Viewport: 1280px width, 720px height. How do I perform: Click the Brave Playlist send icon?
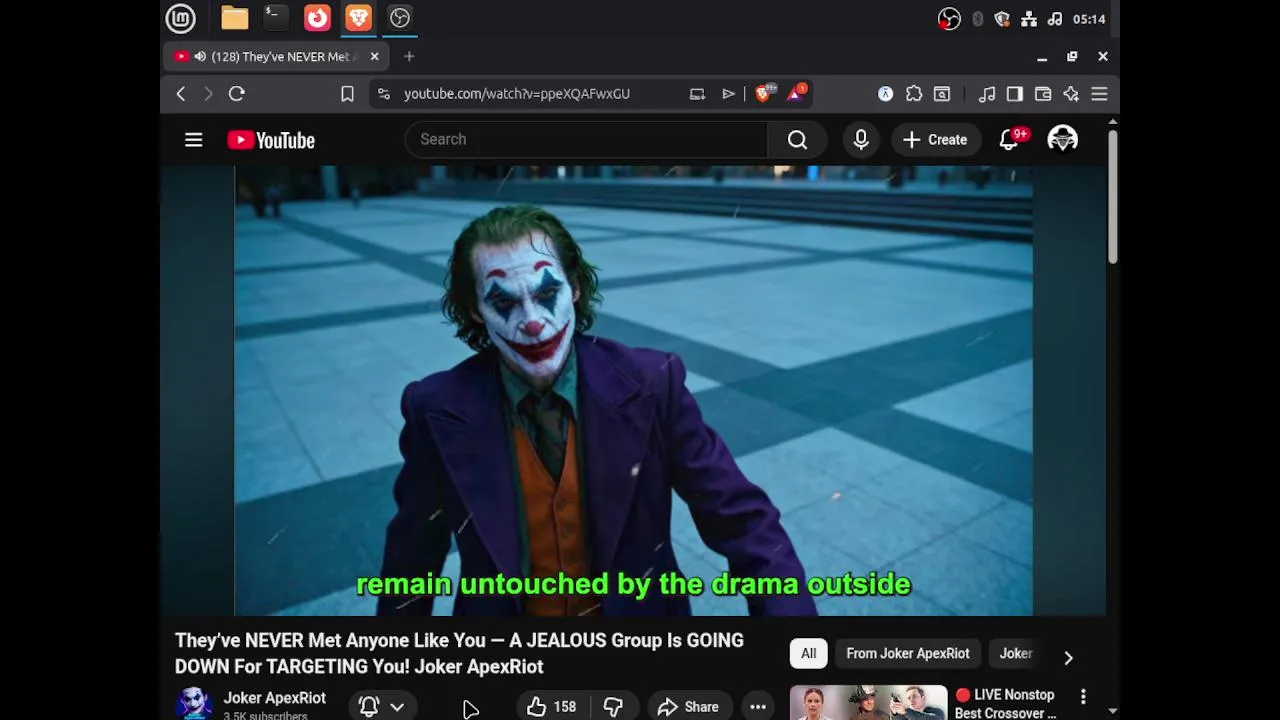(728, 94)
